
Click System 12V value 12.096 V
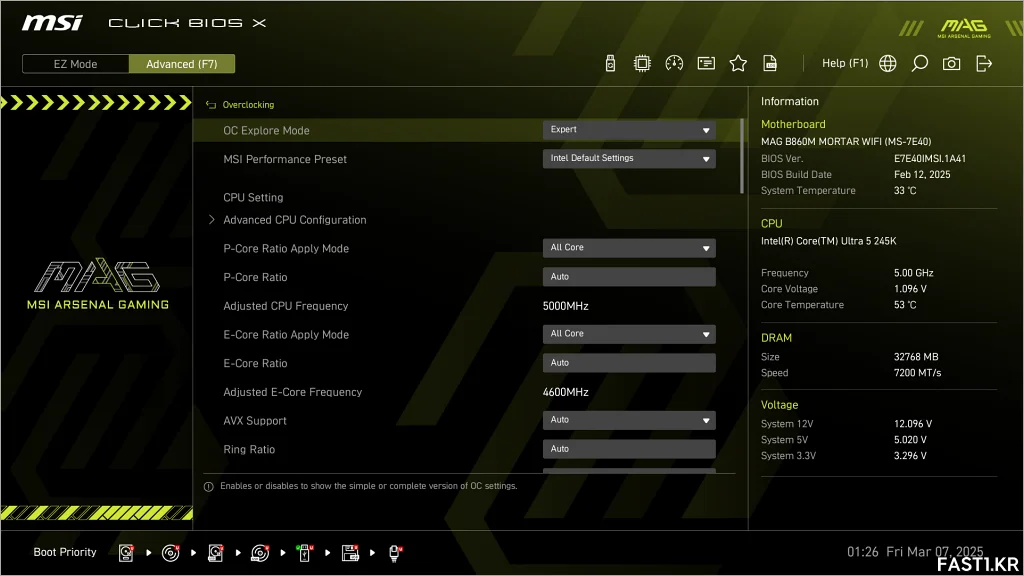coord(913,424)
